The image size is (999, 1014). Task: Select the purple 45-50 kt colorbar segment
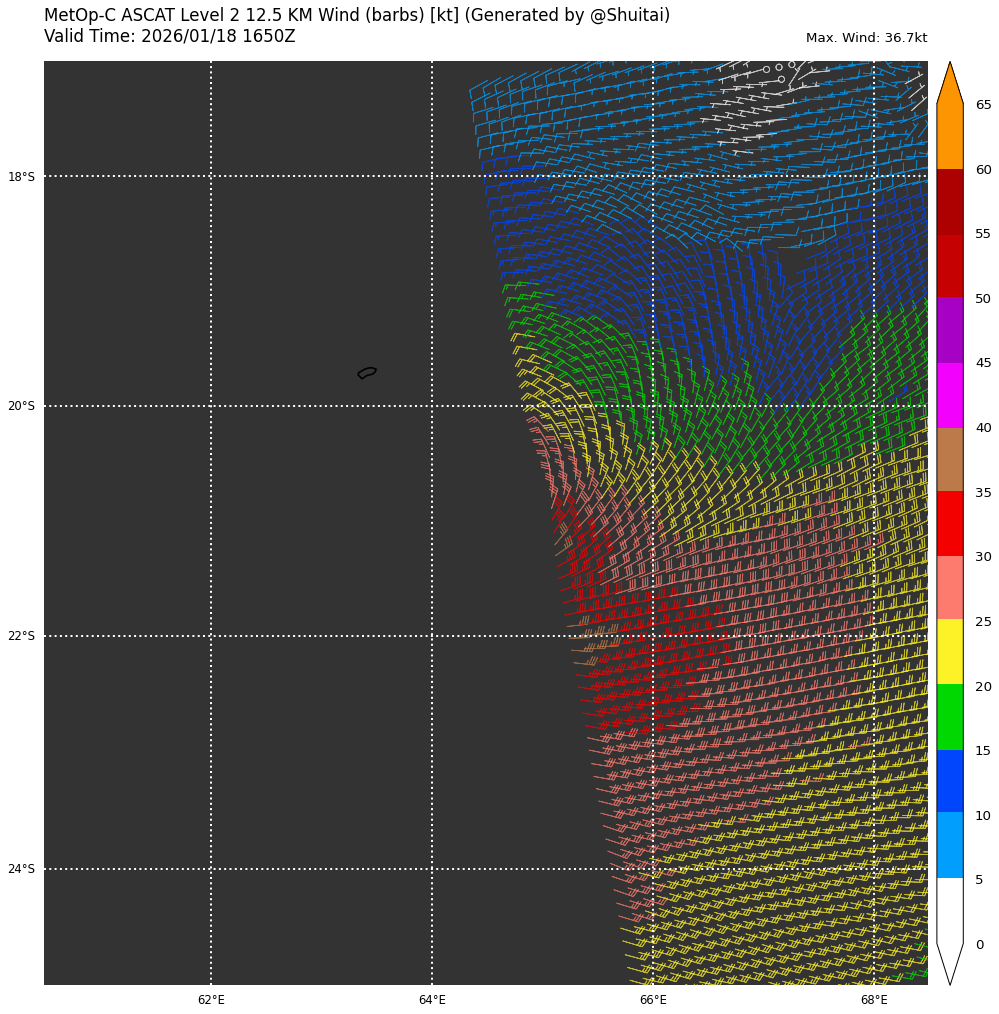point(949,330)
